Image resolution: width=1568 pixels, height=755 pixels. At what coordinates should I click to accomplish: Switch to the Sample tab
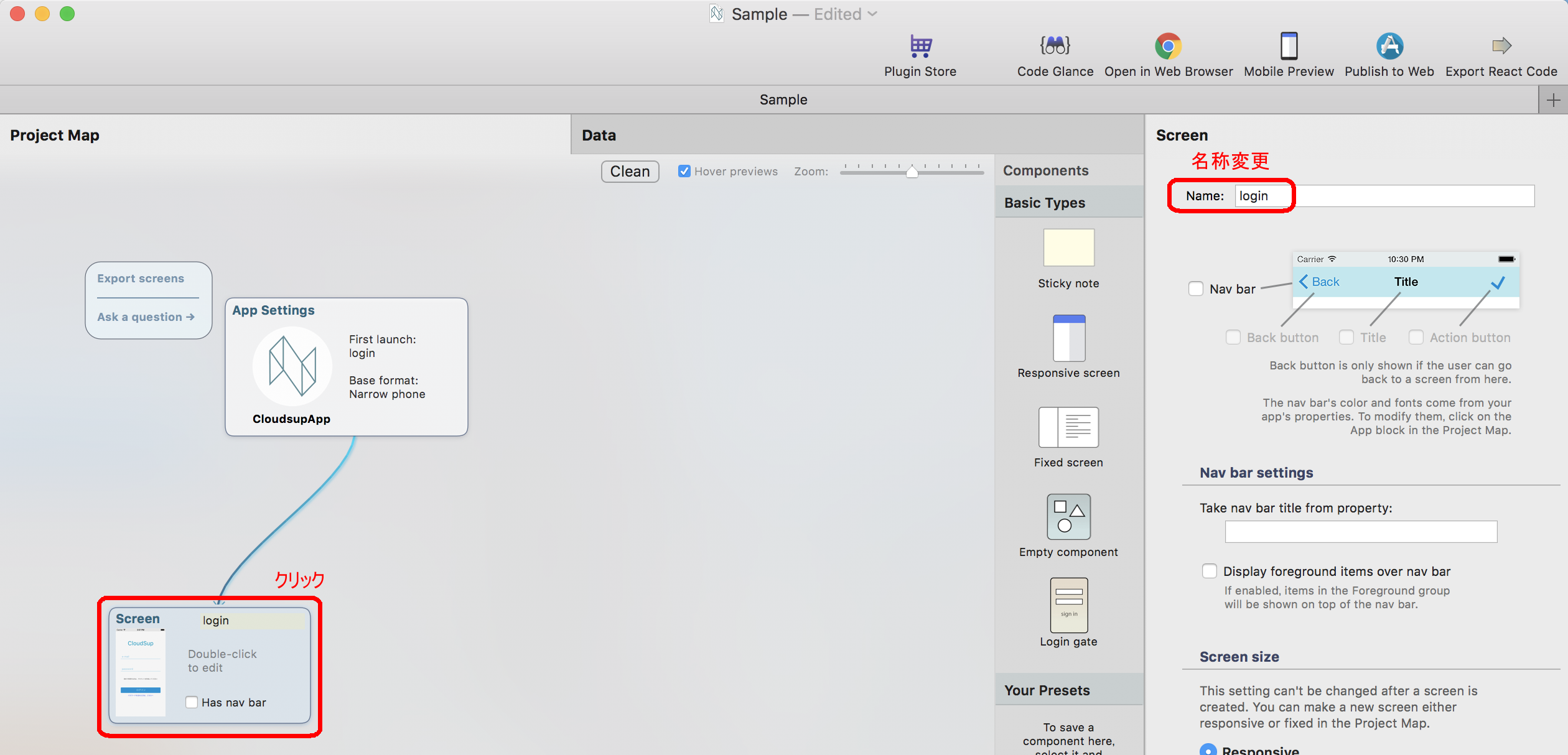coord(783,100)
